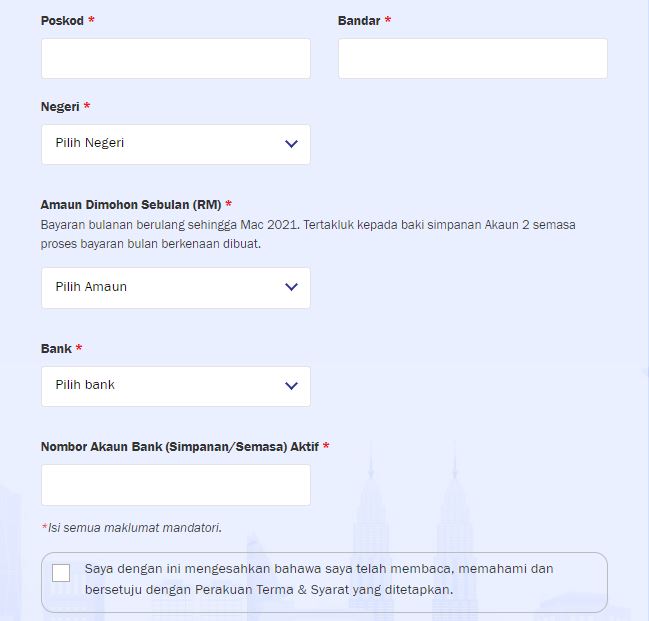This screenshot has width=649, height=621.
Task: Click into the Bandar text field
Action: point(473,58)
